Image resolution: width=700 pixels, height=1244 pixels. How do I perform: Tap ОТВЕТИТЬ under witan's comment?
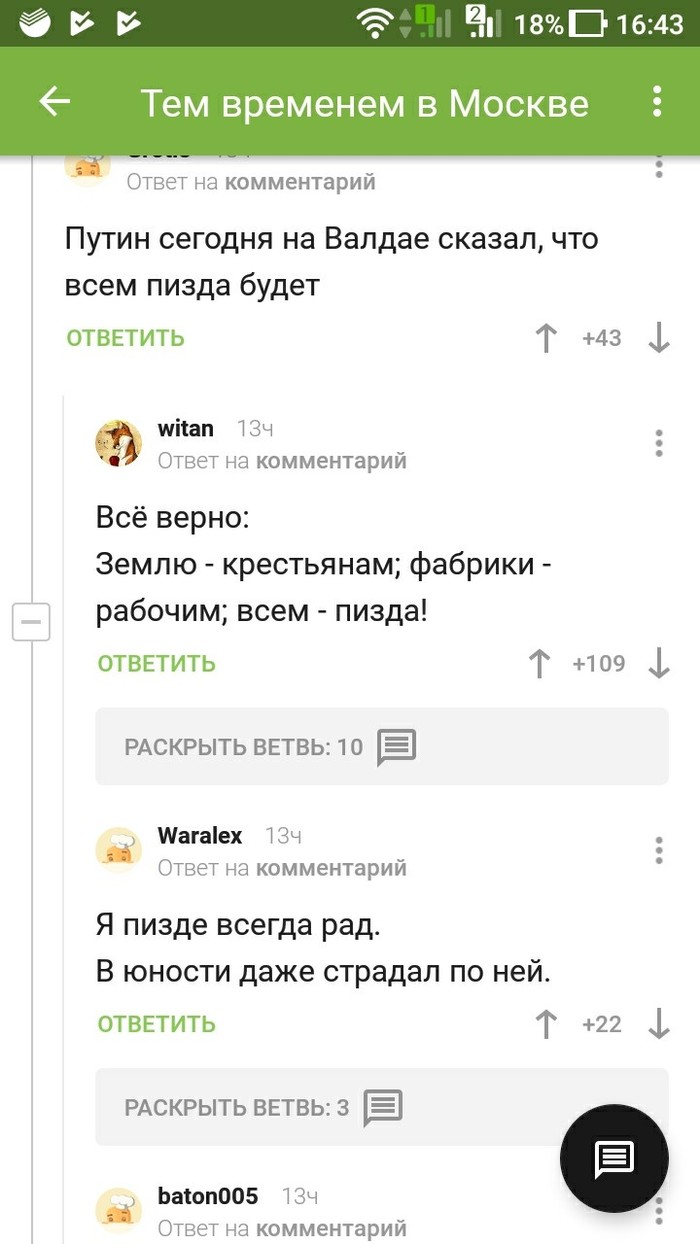[156, 663]
